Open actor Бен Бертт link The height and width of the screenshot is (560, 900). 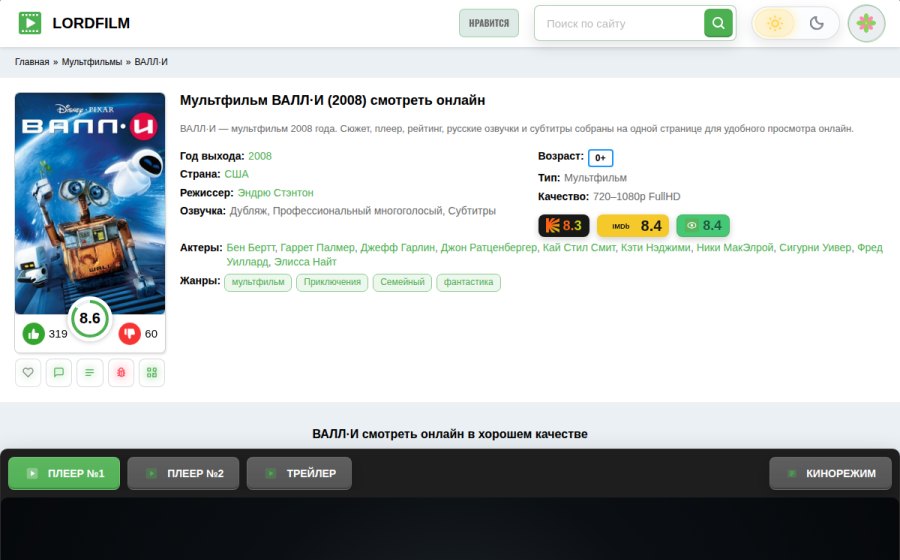(250, 247)
